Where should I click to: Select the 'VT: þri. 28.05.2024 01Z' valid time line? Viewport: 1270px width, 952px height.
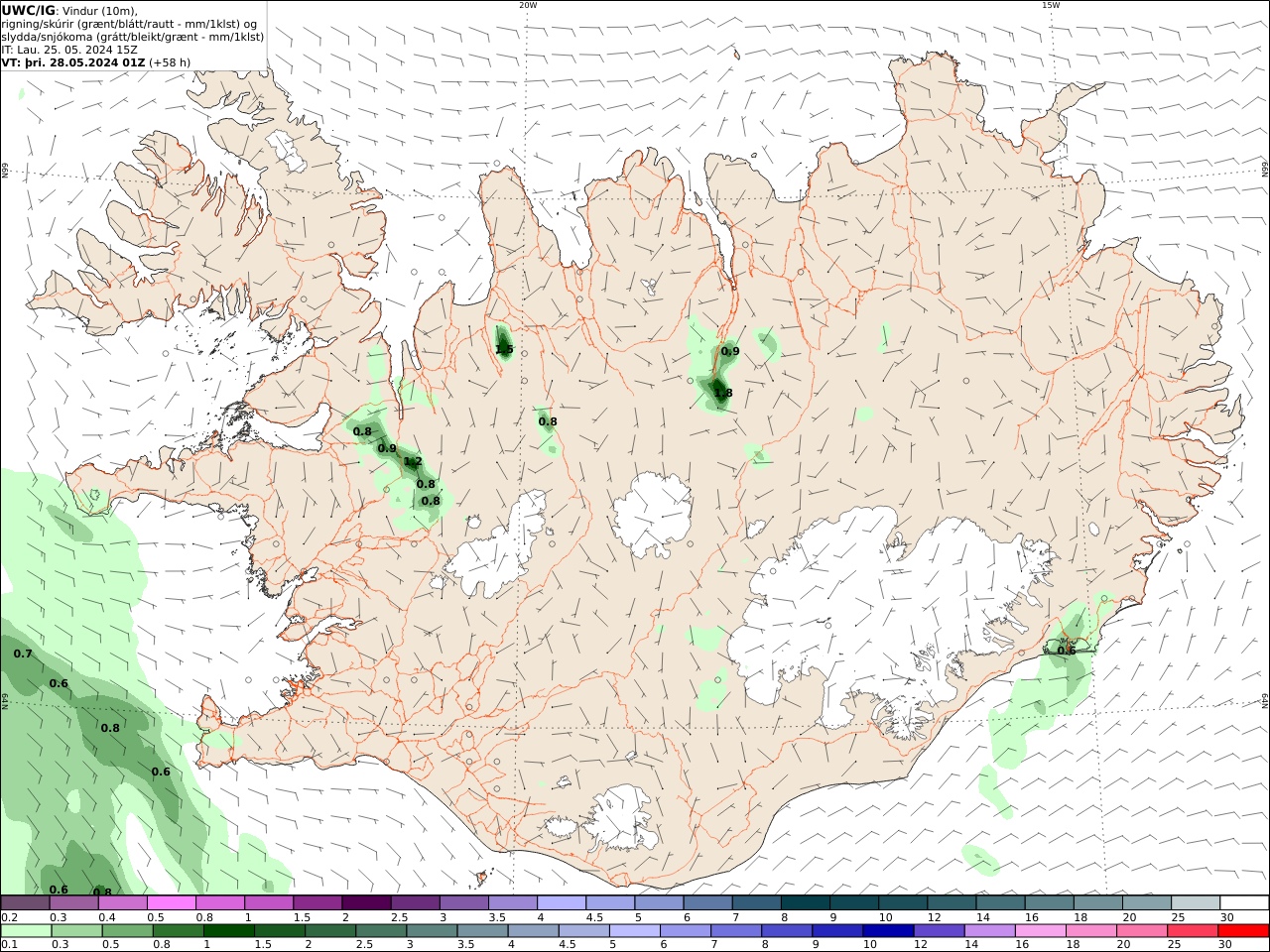click(73, 61)
